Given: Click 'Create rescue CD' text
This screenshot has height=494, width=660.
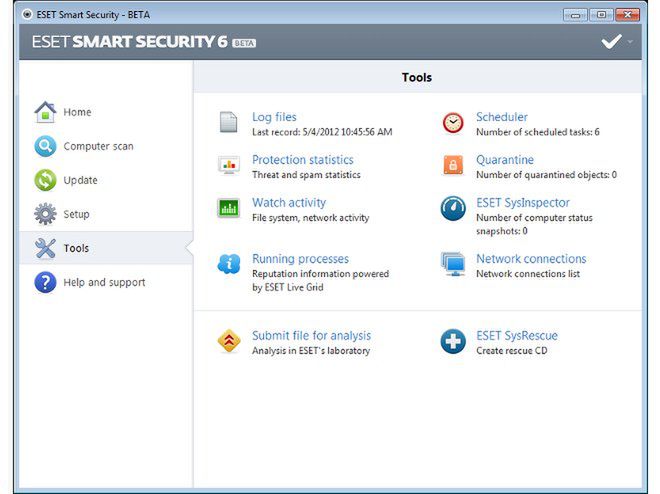Looking at the screenshot, I should (511, 351).
